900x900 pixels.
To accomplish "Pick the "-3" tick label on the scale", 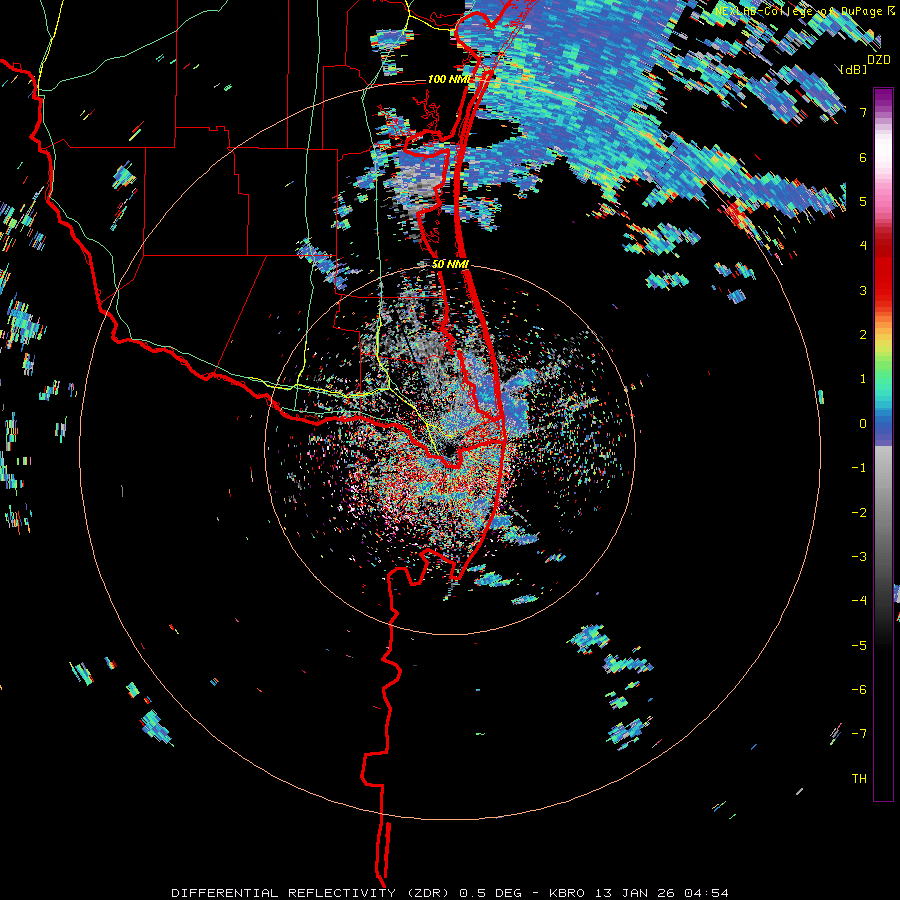I will tap(859, 556).
